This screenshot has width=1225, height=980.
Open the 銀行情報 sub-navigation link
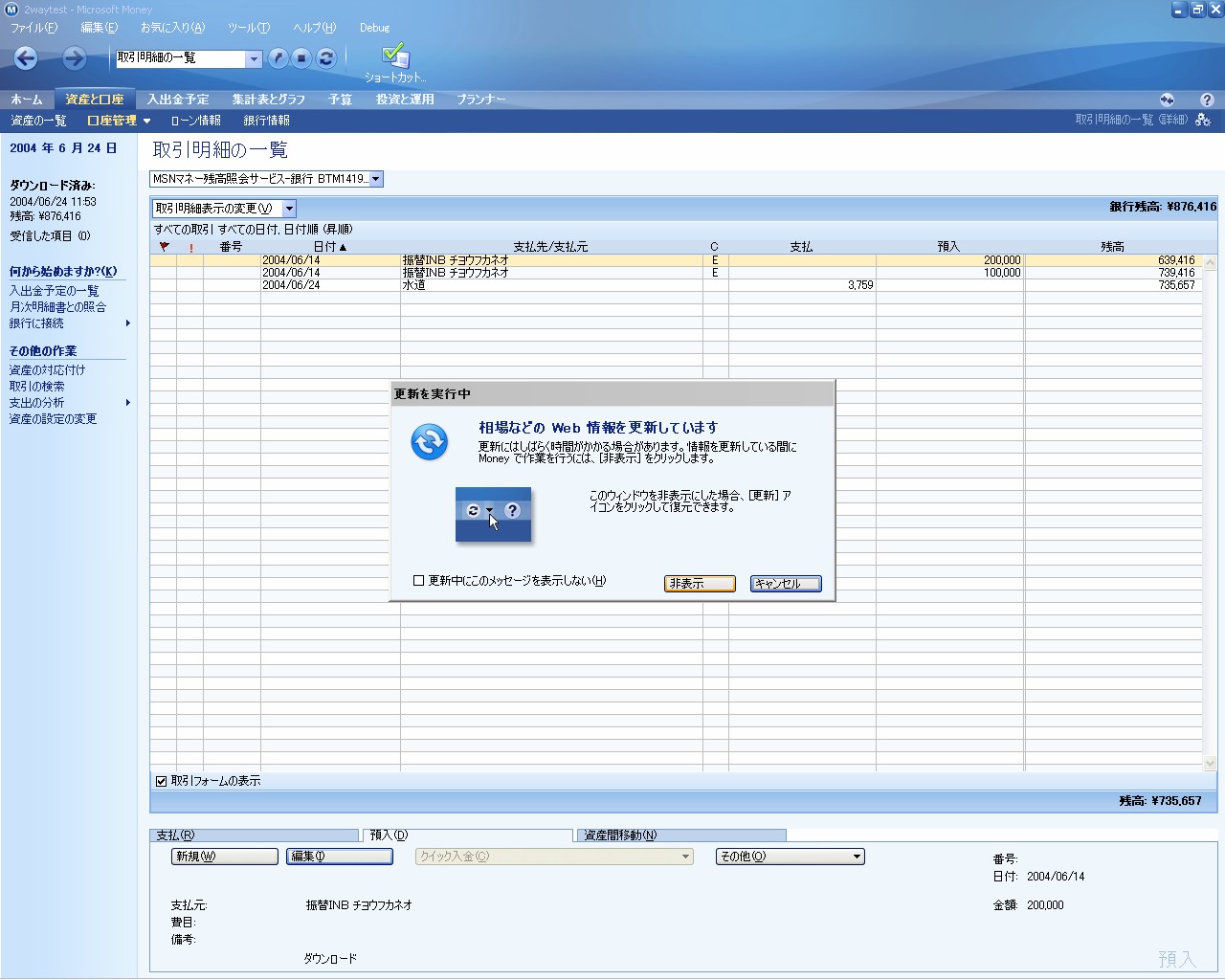[266, 121]
